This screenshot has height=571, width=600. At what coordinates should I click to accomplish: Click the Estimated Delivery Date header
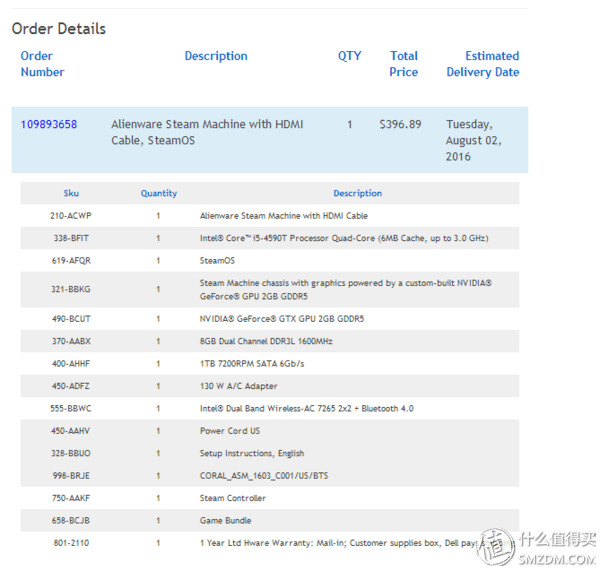[x=483, y=64]
